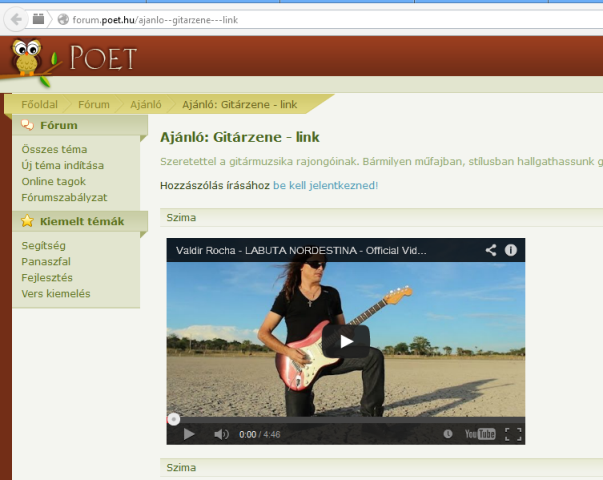The height and width of the screenshot is (480, 603).
Task: Click the small play button in video controls
Action: 188,434
